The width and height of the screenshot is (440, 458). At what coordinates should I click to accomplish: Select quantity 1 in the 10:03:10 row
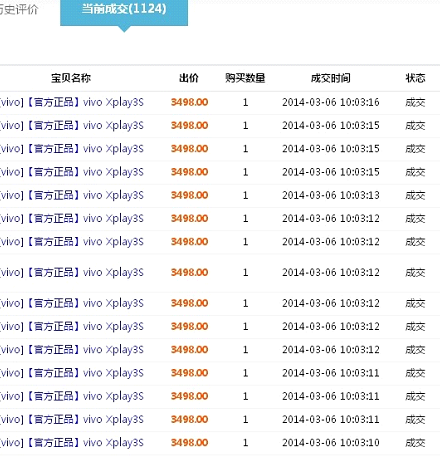point(245,443)
